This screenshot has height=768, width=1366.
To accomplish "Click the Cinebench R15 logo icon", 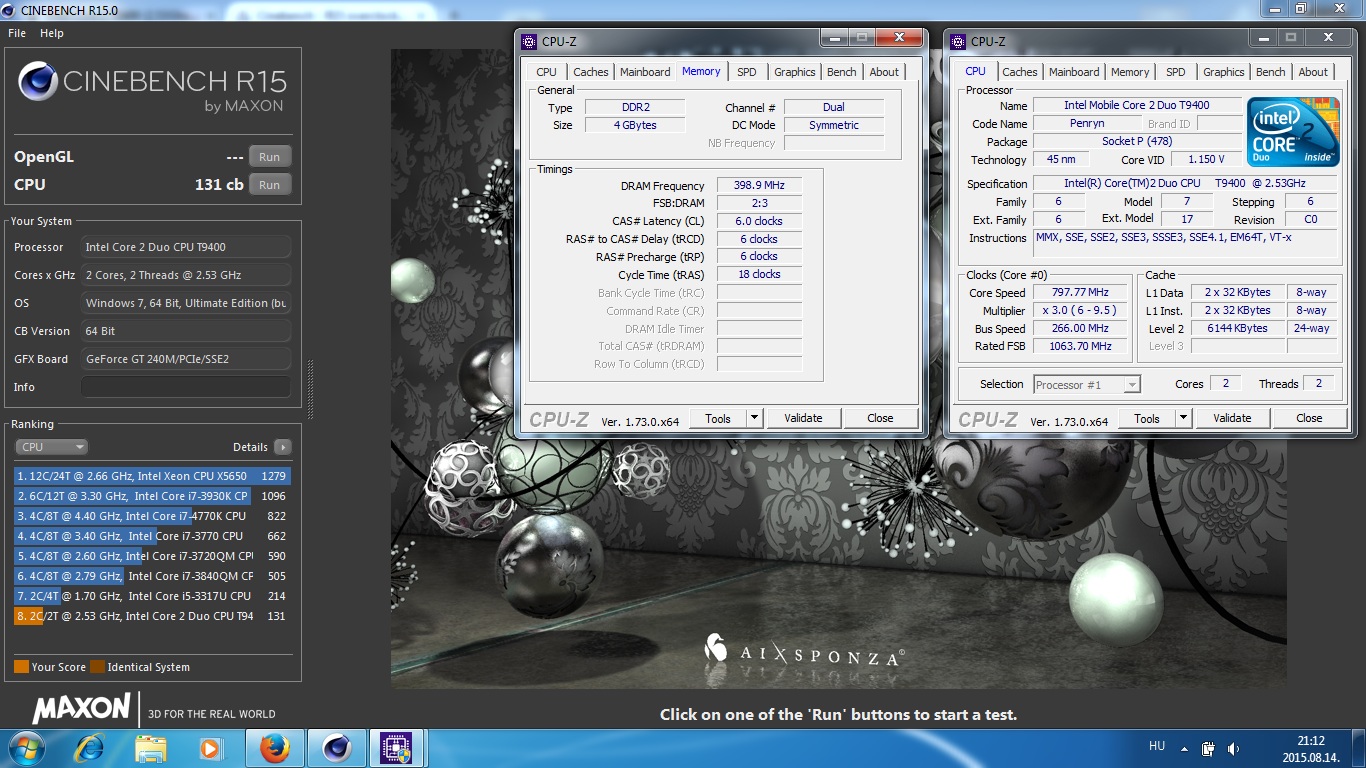I will pyautogui.click(x=37, y=82).
